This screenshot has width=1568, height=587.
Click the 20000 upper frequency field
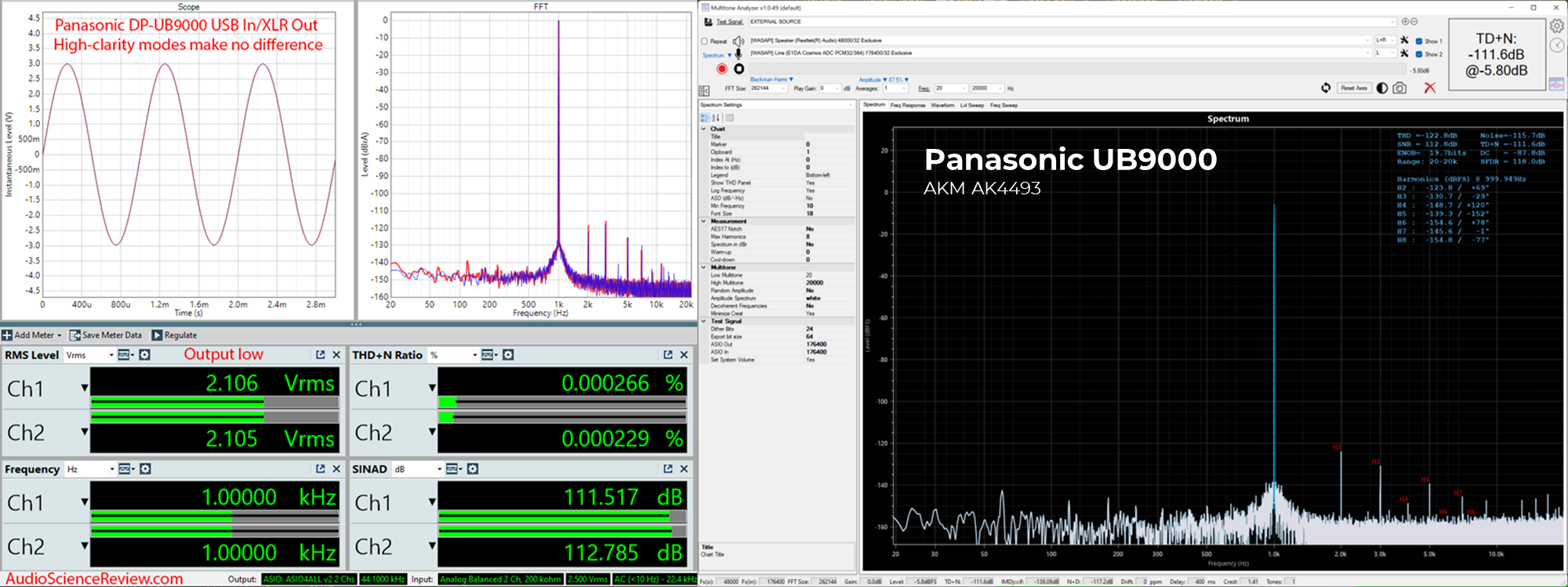coord(986,89)
